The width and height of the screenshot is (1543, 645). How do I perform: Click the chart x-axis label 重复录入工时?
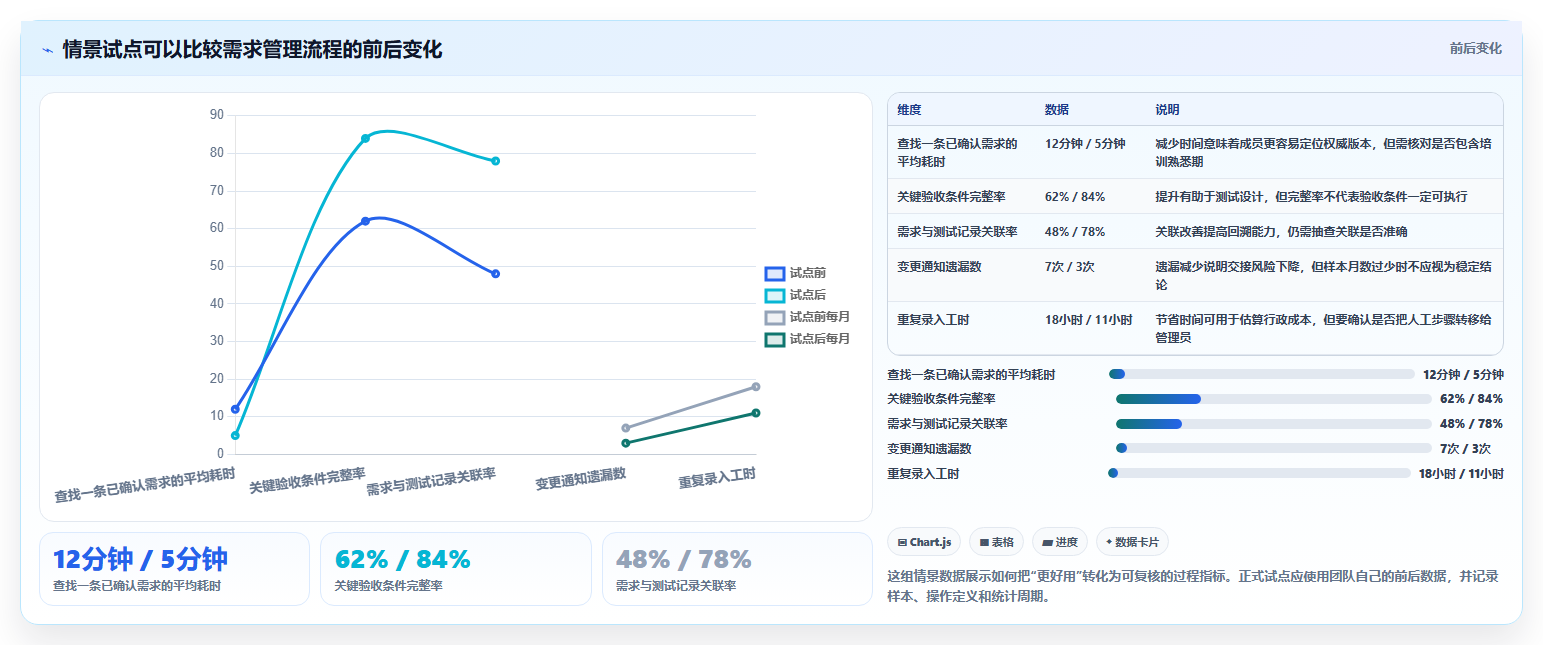(x=717, y=478)
